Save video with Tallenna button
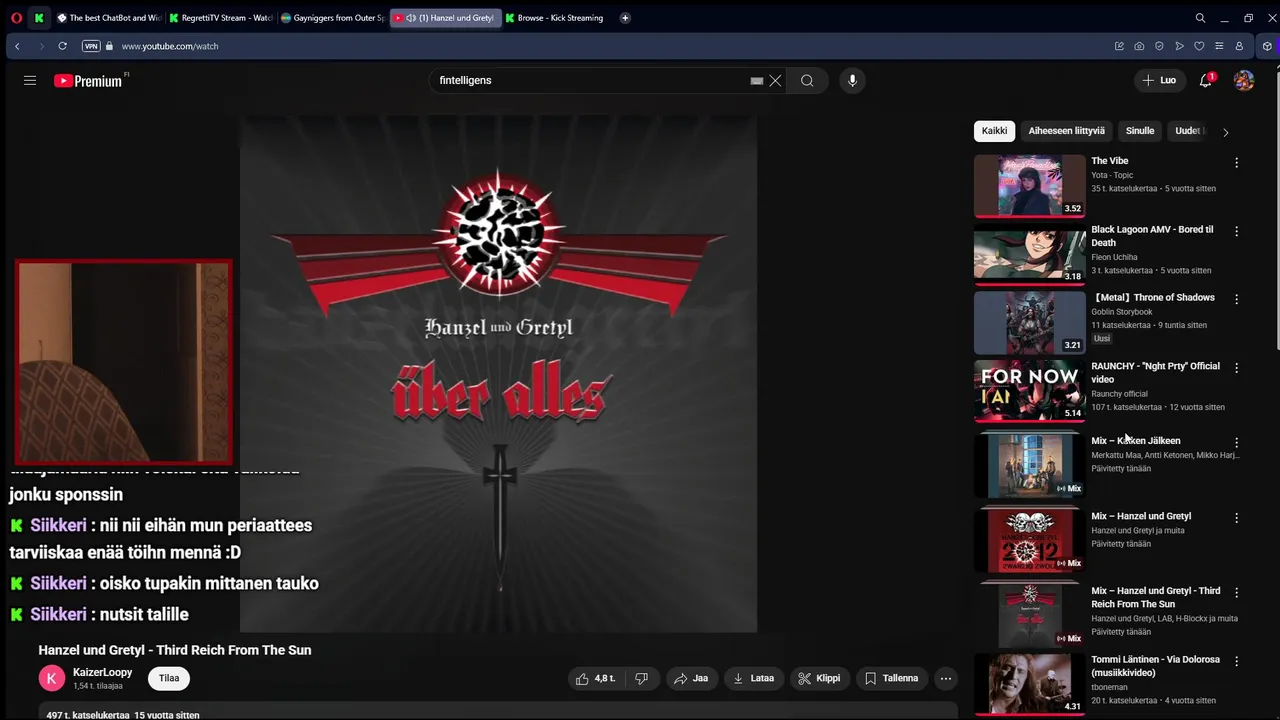 click(x=891, y=678)
